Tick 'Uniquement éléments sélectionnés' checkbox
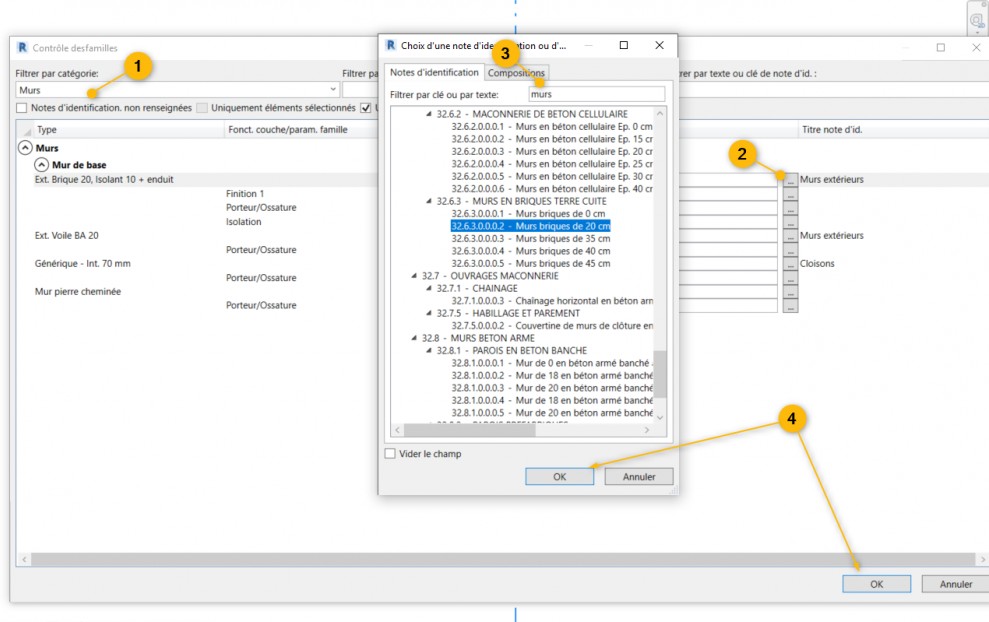The height and width of the screenshot is (622, 989). coord(202,108)
